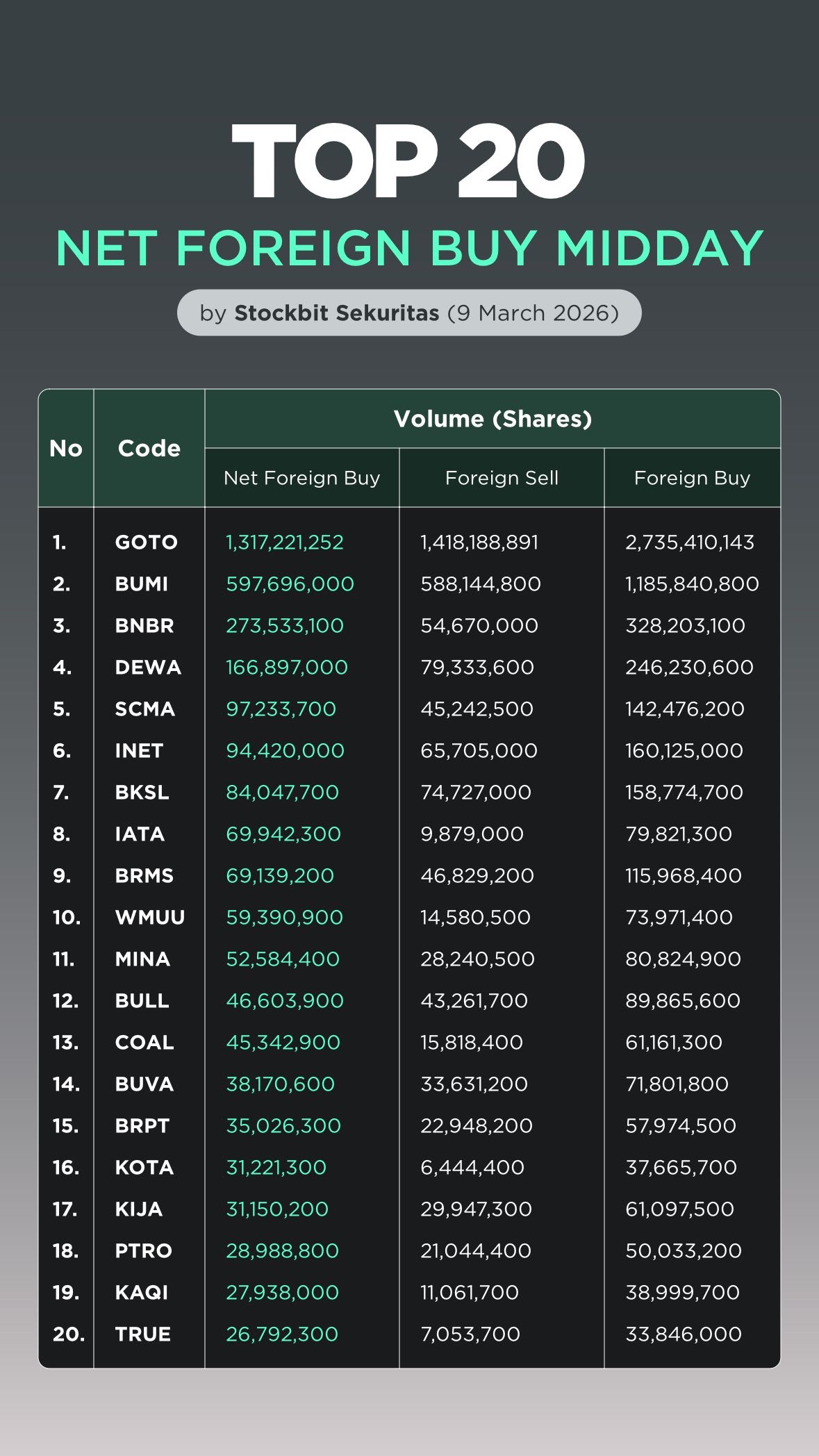Select the Net Foreign Buy column header
819x1456 pixels.
301,478
